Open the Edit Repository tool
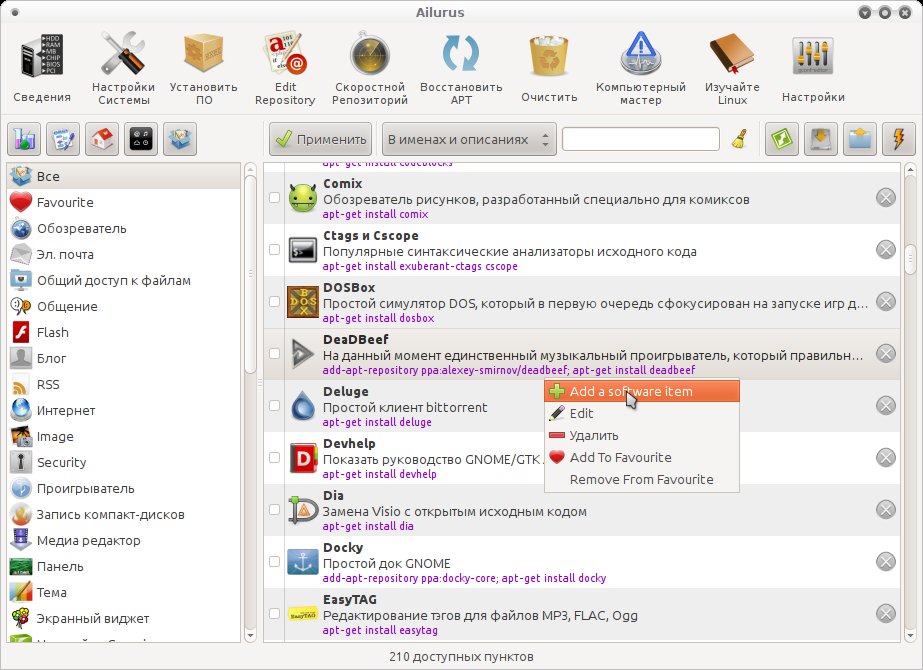 pos(285,68)
